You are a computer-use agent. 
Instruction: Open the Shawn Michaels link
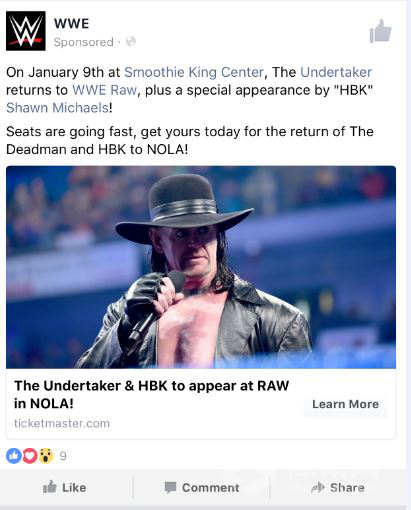coord(57,108)
